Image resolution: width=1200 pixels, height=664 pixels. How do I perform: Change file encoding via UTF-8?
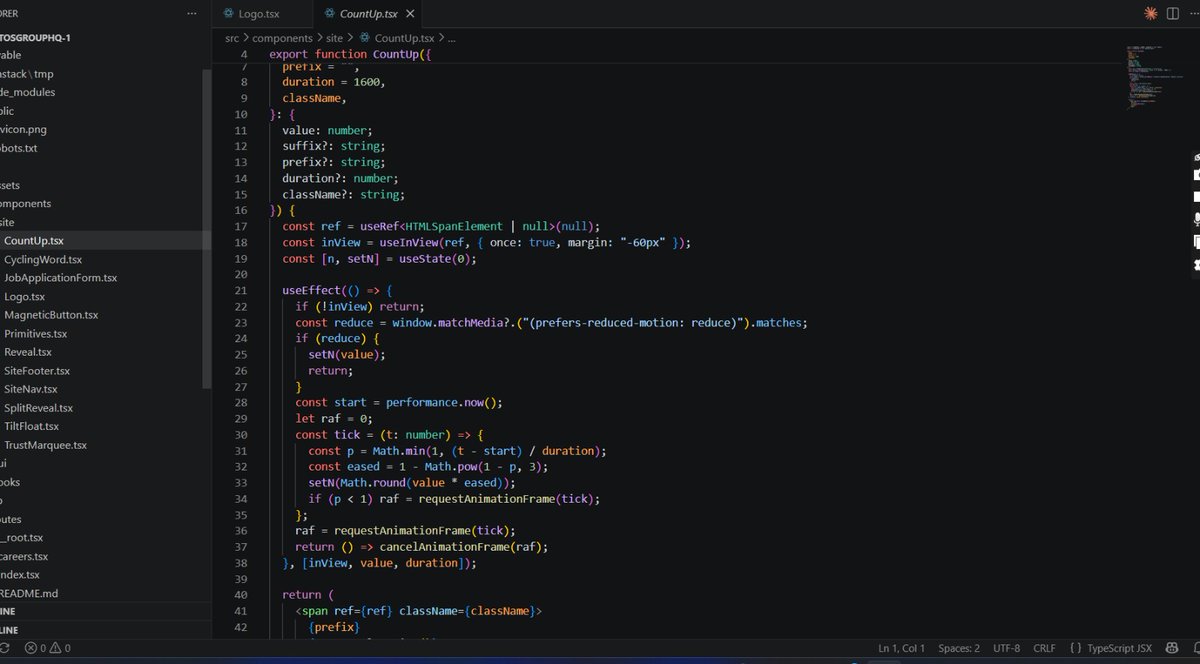click(x=1007, y=648)
